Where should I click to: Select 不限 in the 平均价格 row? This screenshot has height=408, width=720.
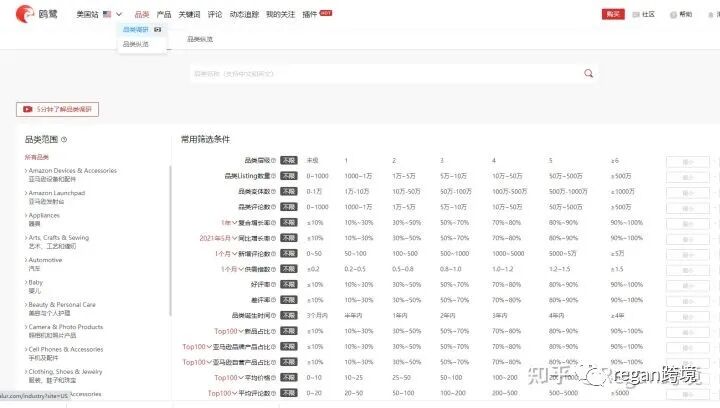click(x=289, y=378)
